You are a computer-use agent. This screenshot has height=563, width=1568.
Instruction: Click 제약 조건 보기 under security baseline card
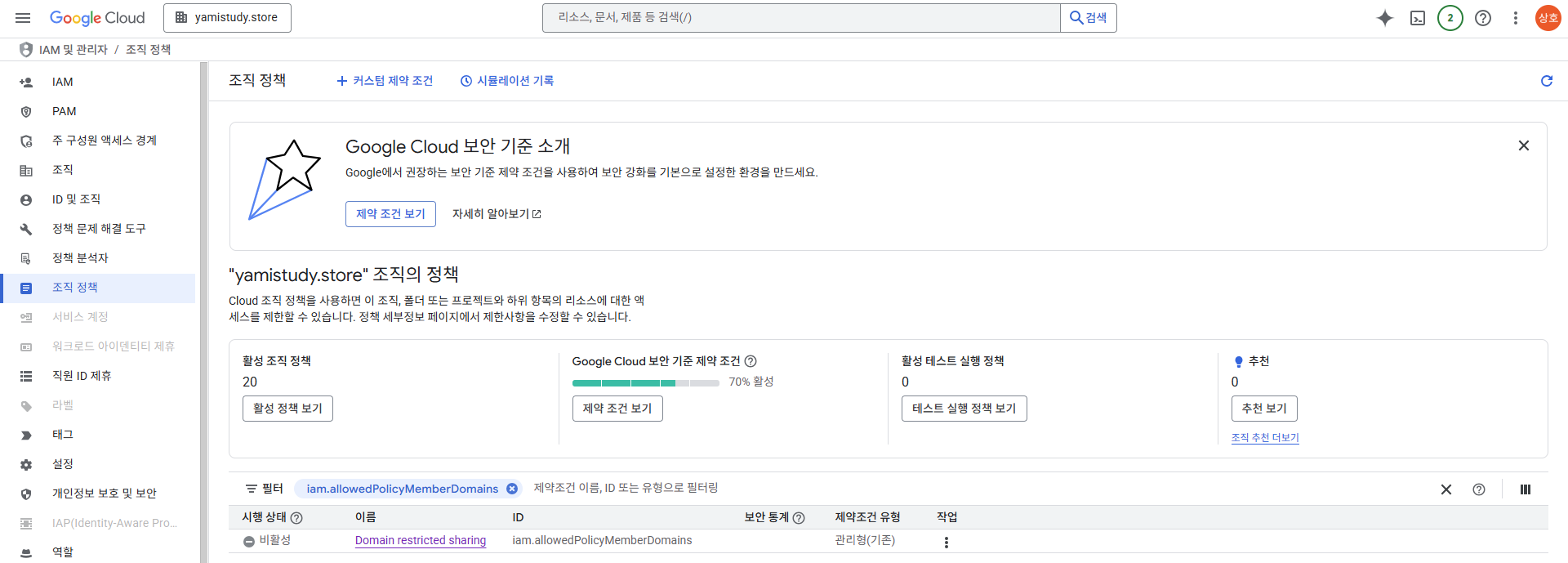(617, 409)
